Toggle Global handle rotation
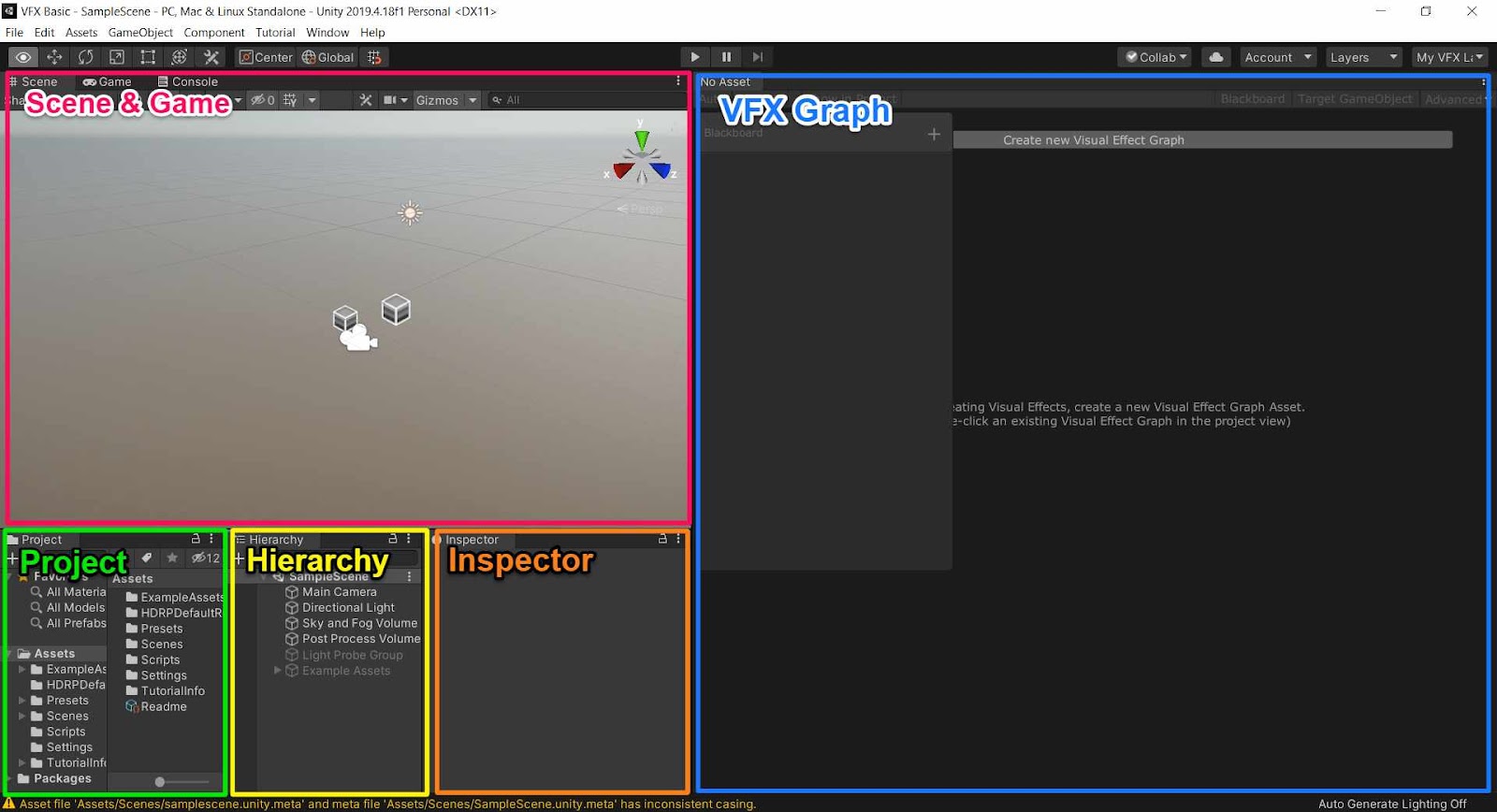 327,57
